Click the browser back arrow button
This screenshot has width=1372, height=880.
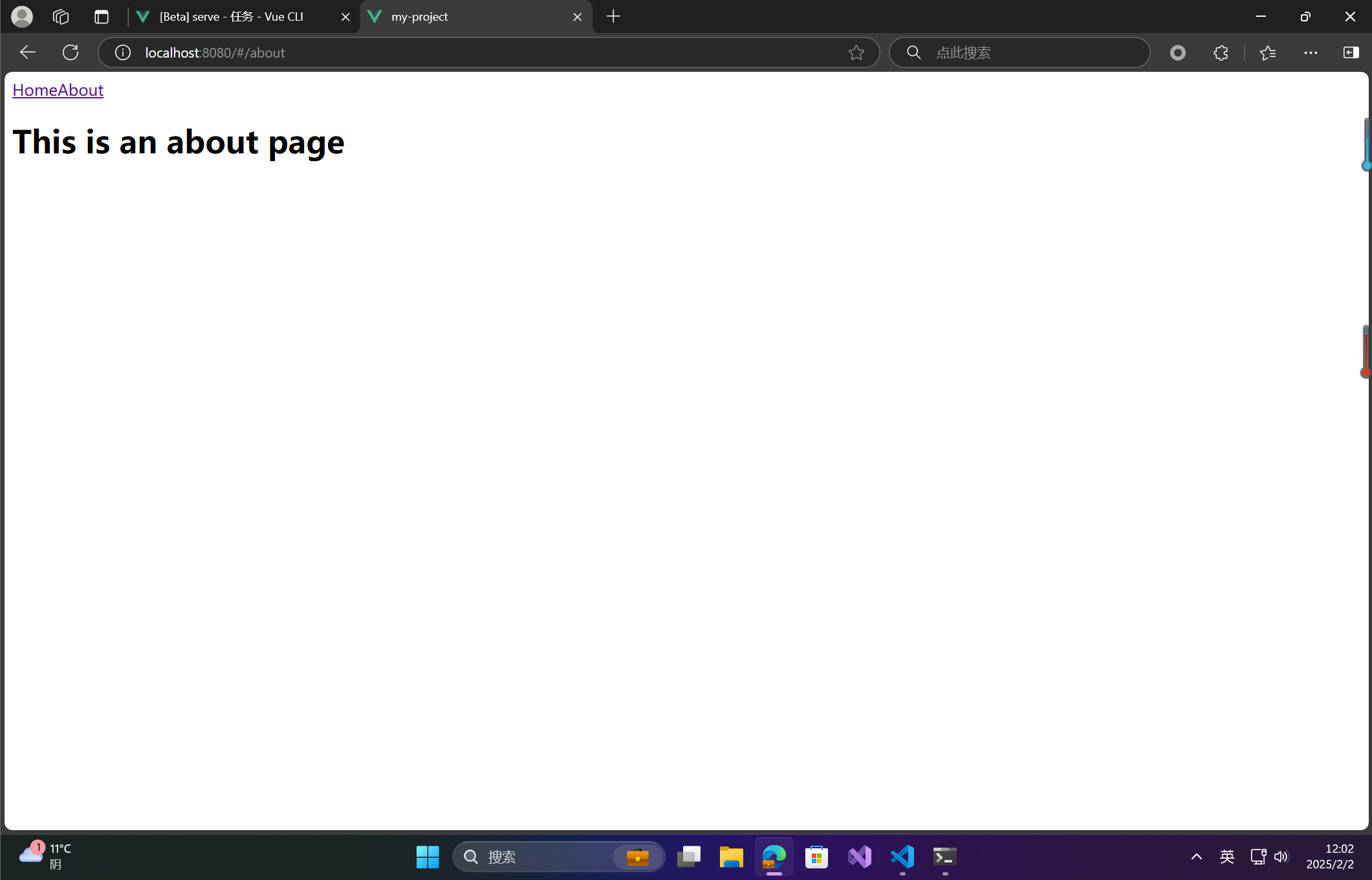(27, 52)
